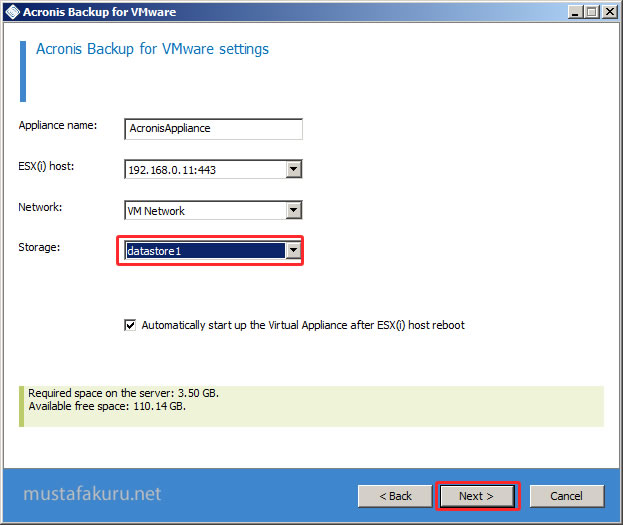The width and height of the screenshot is (623, 525).
Task: Click the 'Network:' label
Action: 40,207
